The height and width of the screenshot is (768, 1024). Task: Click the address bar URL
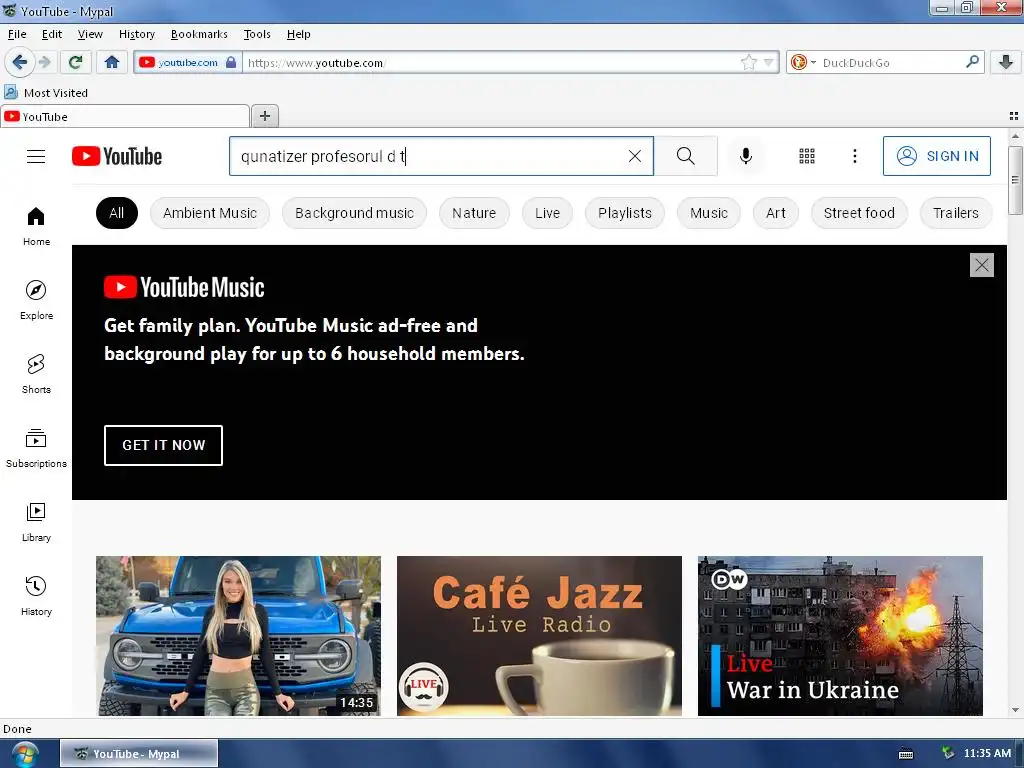pyautogui.click(x=316, y=63)
